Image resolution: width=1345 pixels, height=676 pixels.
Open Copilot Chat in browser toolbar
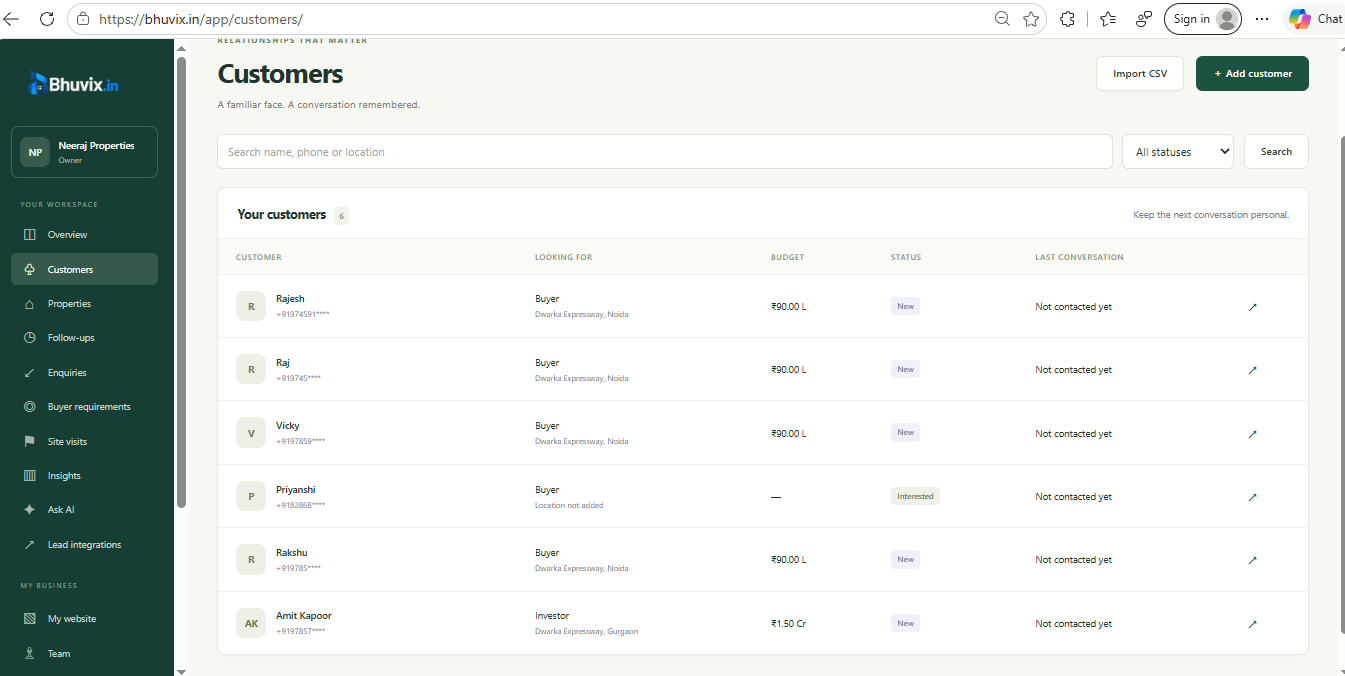click(x=1315, y=19)
